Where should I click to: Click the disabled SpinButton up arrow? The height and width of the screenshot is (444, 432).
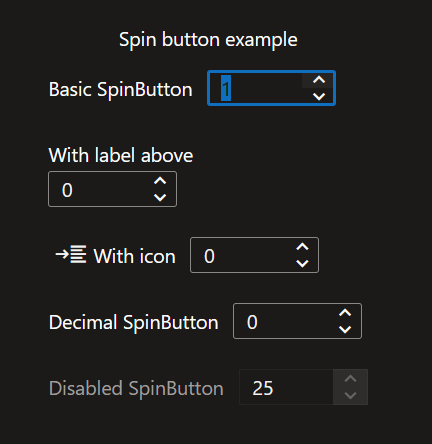[x=350, y=379]
